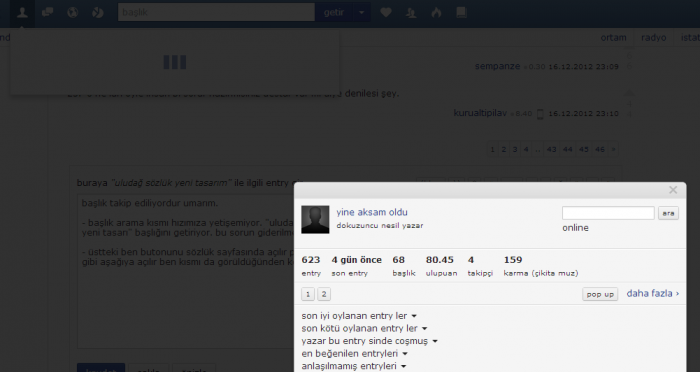Click the pie chart stats icon

coord(98,13)
